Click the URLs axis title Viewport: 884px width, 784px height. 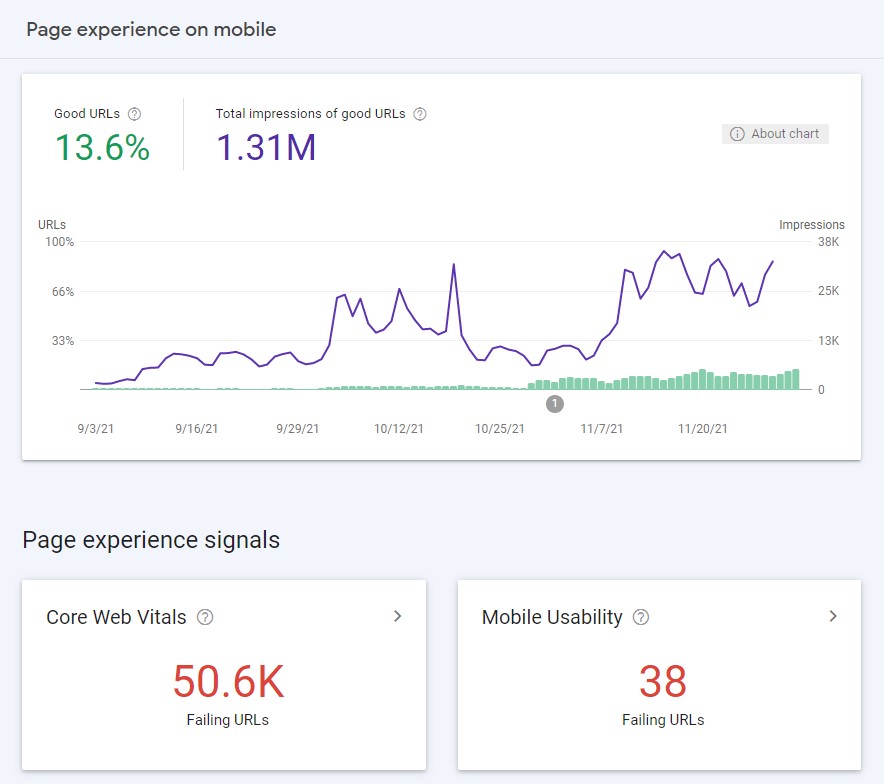(x=52, y=224)
